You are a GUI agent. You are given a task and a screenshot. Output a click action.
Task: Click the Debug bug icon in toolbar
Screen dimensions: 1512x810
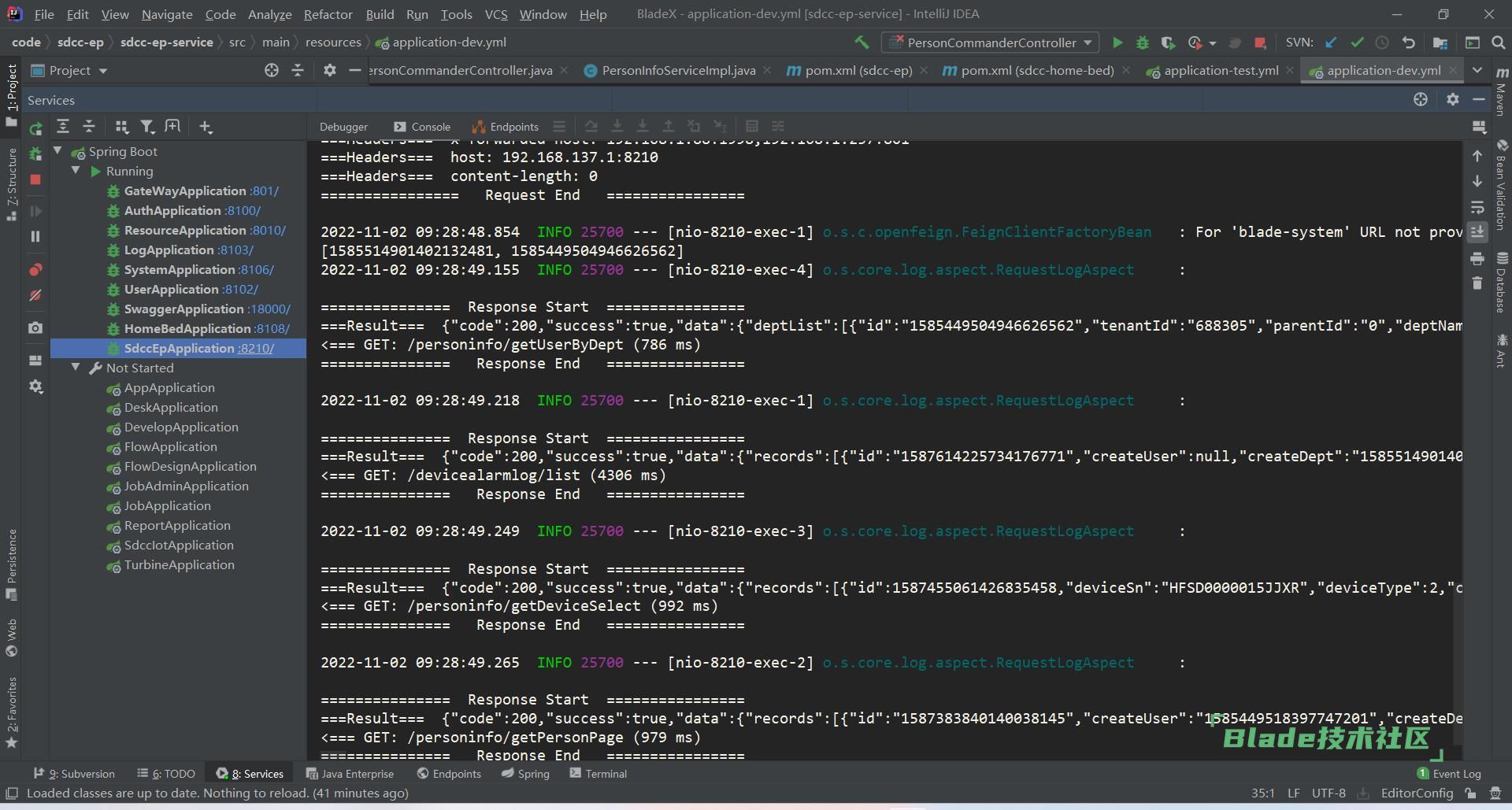[x=1142, y=43]
